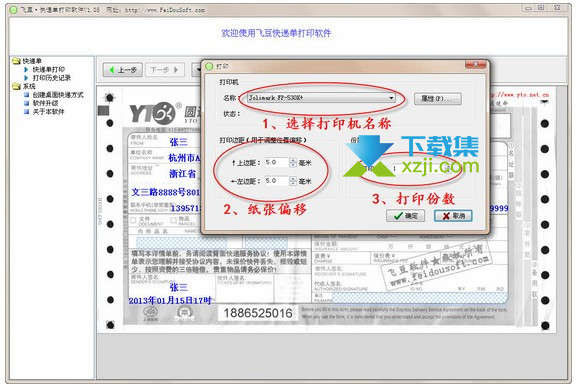Select 打印历史记录 in the sidebar tree
Viewport: 577px width, 384px height.
pos(52,78)
